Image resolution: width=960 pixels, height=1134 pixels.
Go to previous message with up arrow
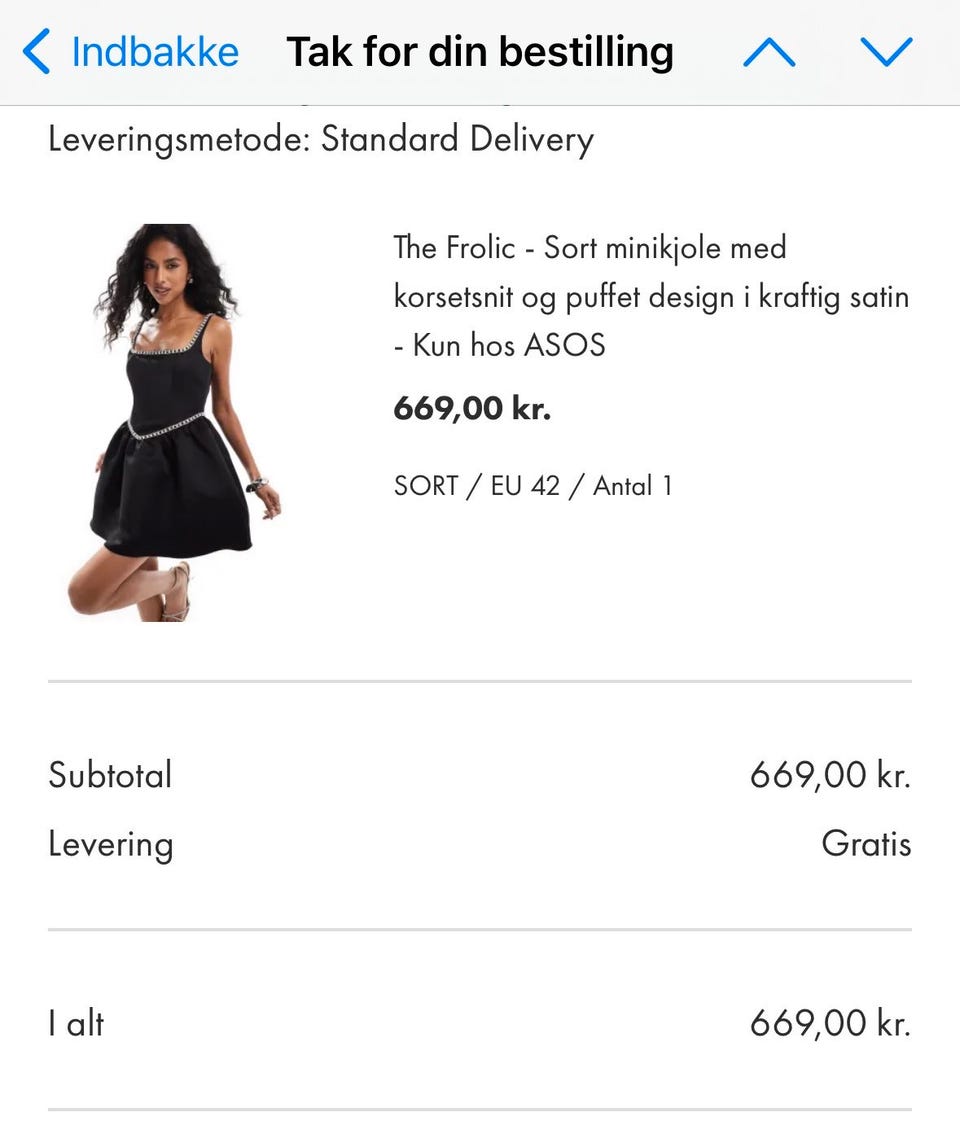click(769, 52)
